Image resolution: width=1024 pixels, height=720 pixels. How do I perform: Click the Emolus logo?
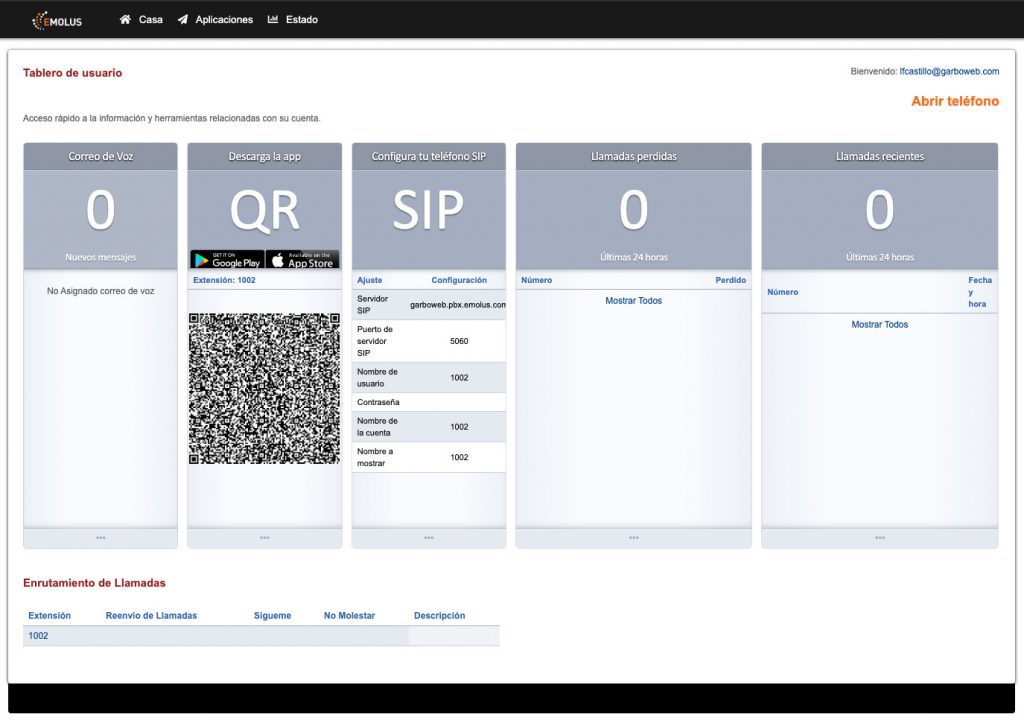coord(57,20)
